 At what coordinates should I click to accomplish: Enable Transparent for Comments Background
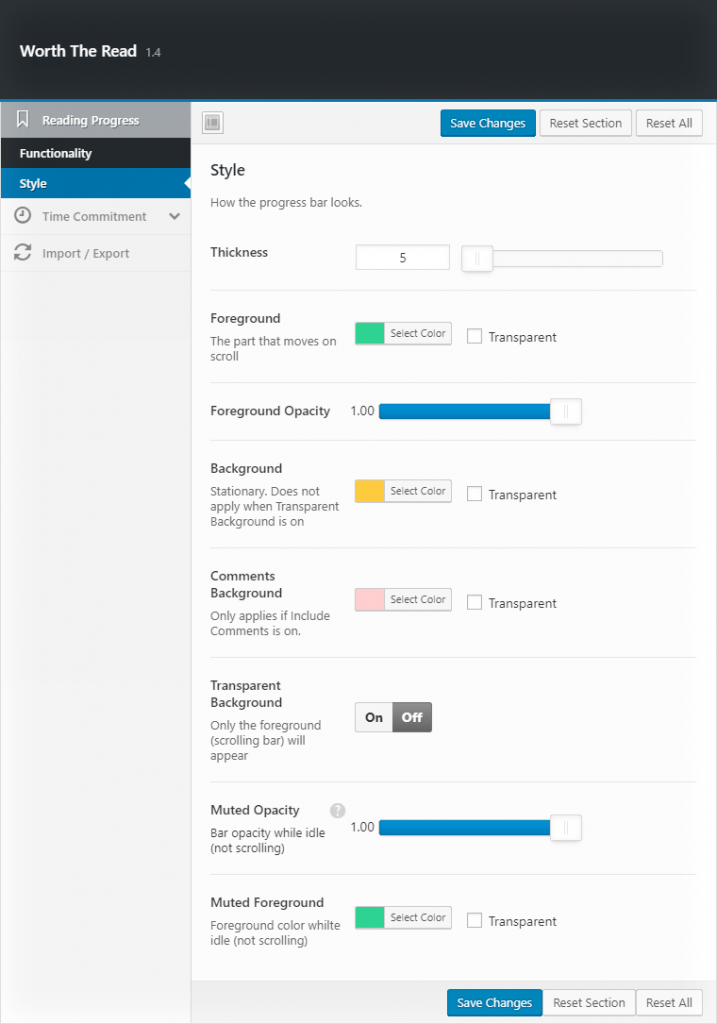(475, 602)
